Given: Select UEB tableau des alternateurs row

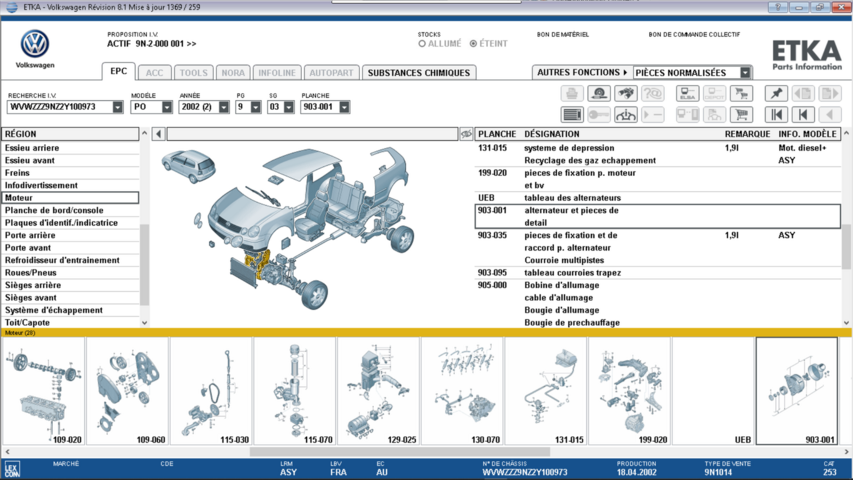Looking at the screenshot, I should click(658, 198).
